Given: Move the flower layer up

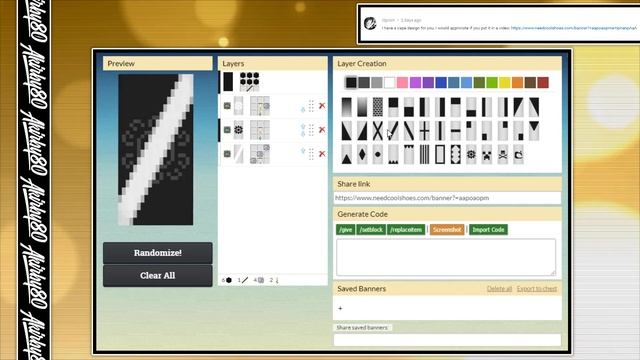Looking at the screenshot, I should click(303, 127).
